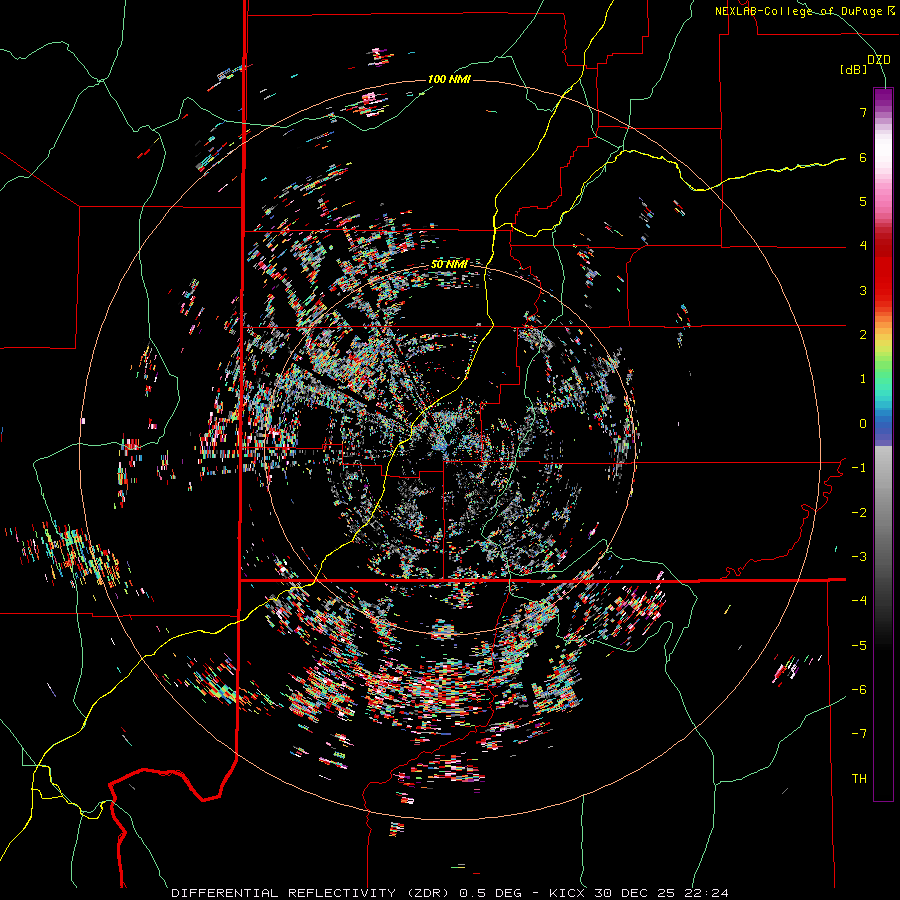Click the 50 NMI range ring label
This screenshot has height=900, width=900.
point(449,264)
